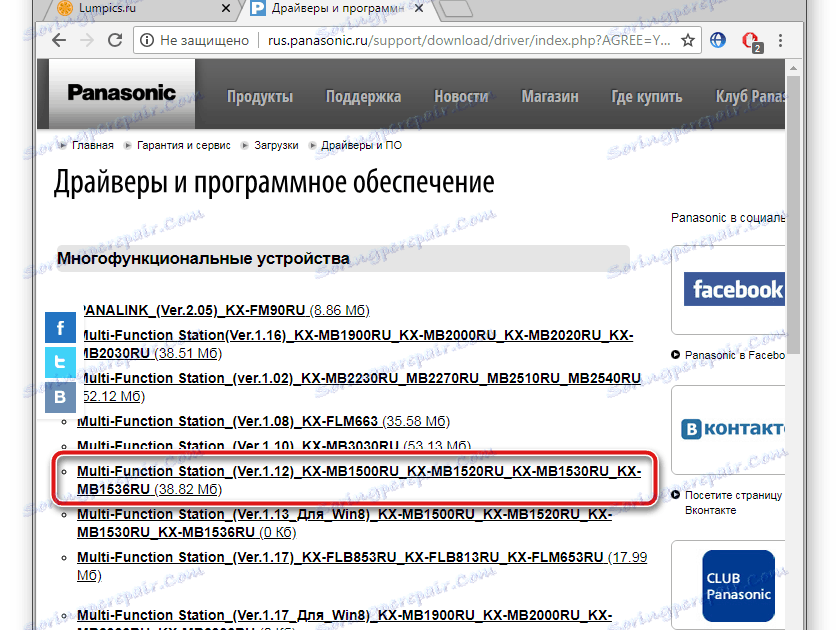Close the Lumpics.ru tab
The image size is (839, 630).
pos(226,9)
